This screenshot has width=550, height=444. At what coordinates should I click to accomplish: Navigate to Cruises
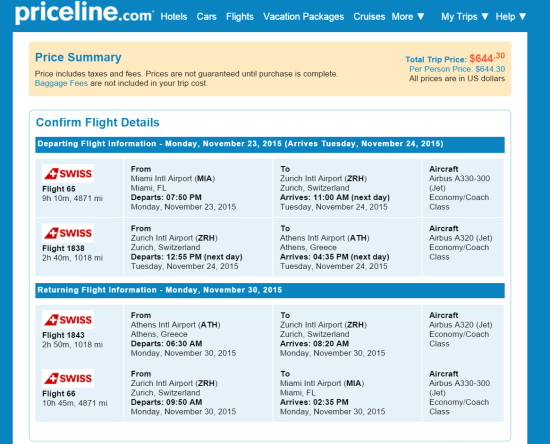point(369,16)
